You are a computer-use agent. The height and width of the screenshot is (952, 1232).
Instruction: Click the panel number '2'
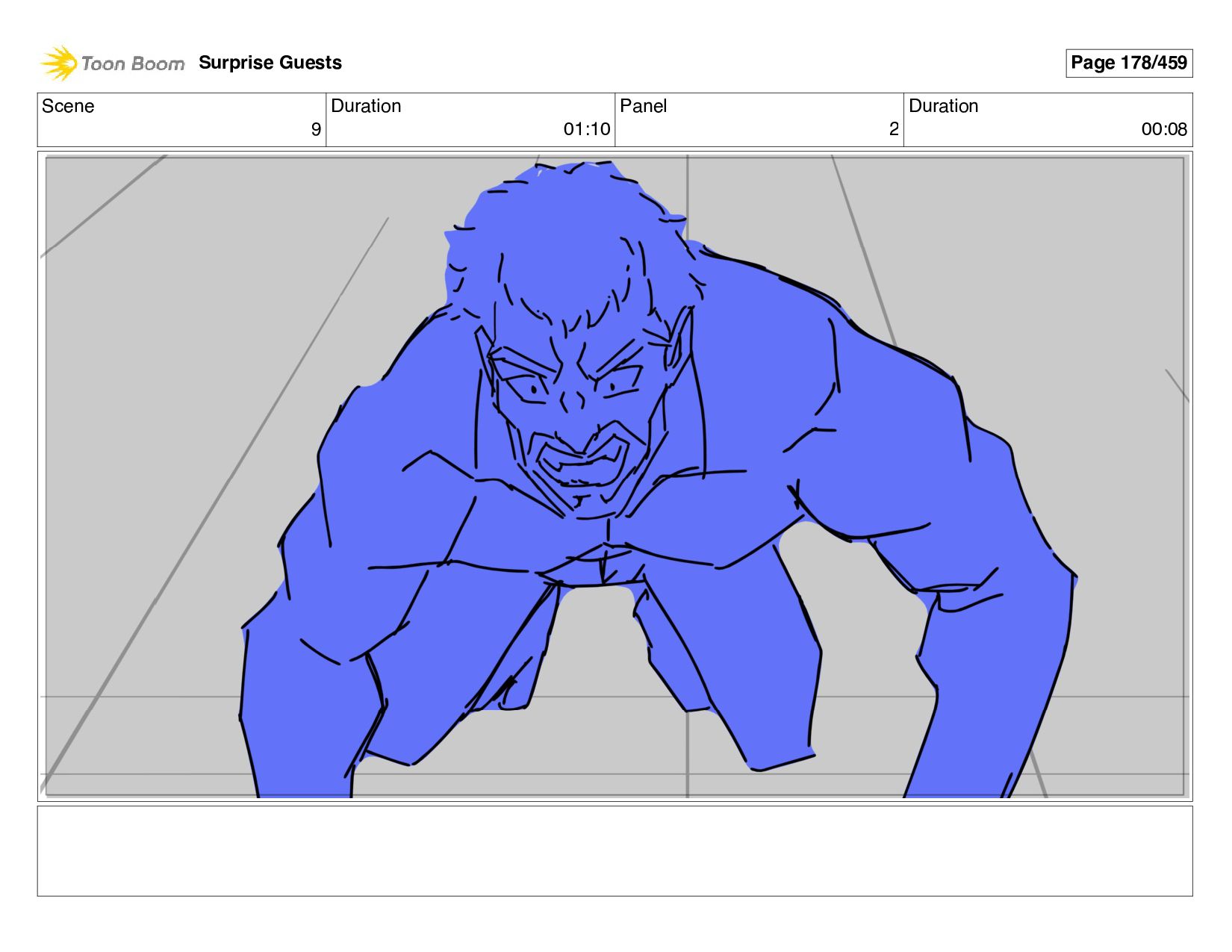(x=894, y=129)
